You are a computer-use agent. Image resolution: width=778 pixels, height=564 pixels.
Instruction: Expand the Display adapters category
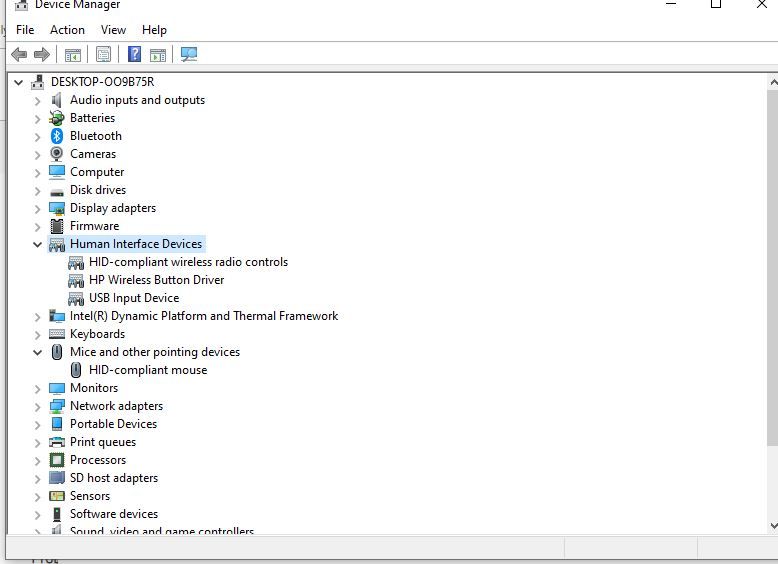pos(38,208)
